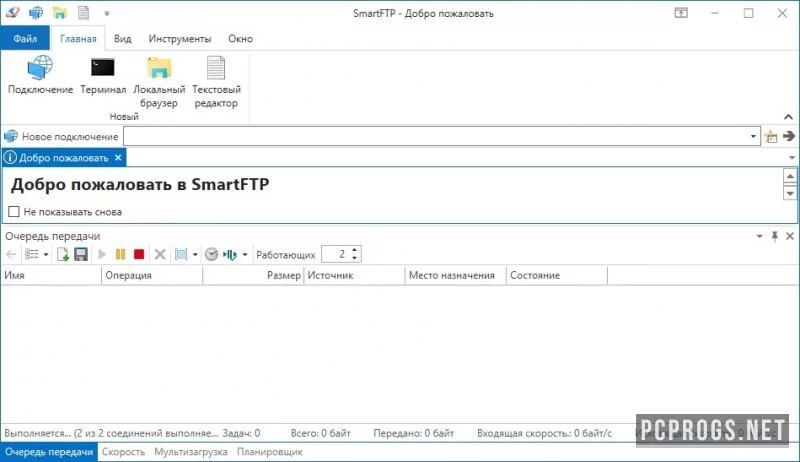The height and width of the screenshot is (462, 800).
Task: Expand the list view dropdown arrow
Action: click(46, 254)
